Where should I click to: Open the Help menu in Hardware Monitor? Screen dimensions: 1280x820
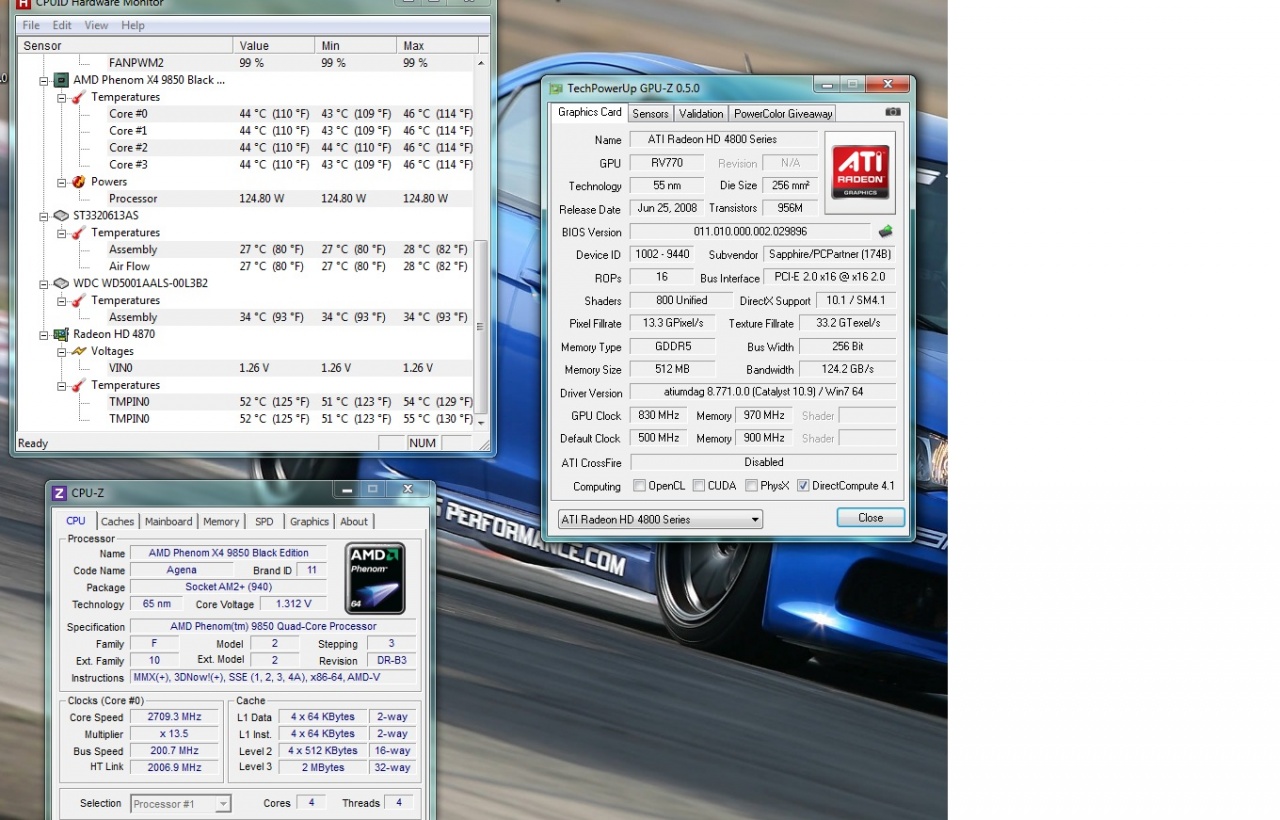tap(133, 25)
